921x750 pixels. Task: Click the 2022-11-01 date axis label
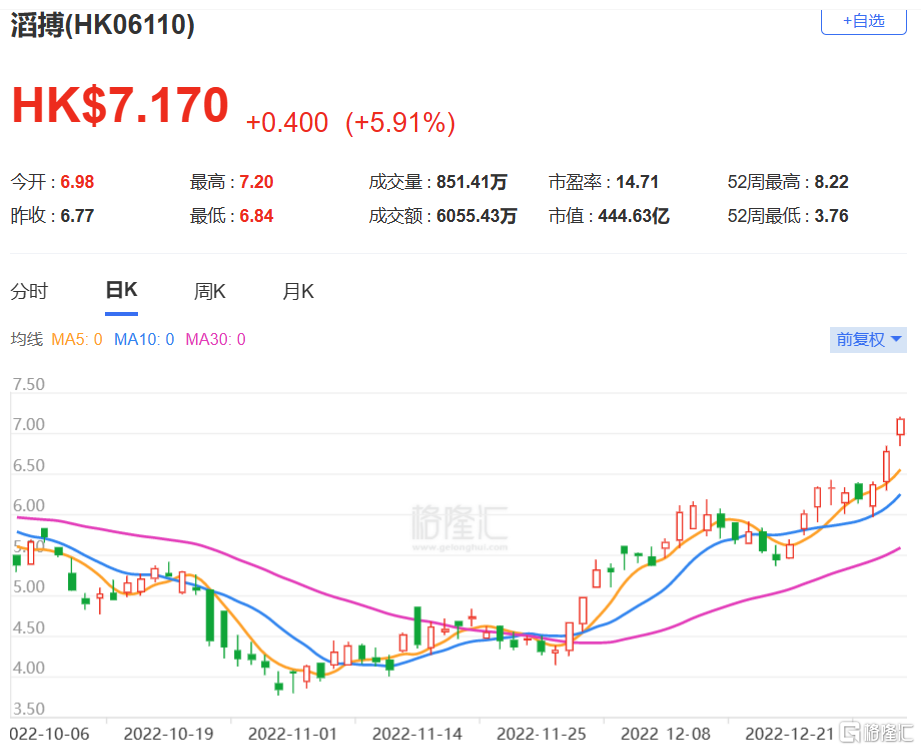(293, 734)
